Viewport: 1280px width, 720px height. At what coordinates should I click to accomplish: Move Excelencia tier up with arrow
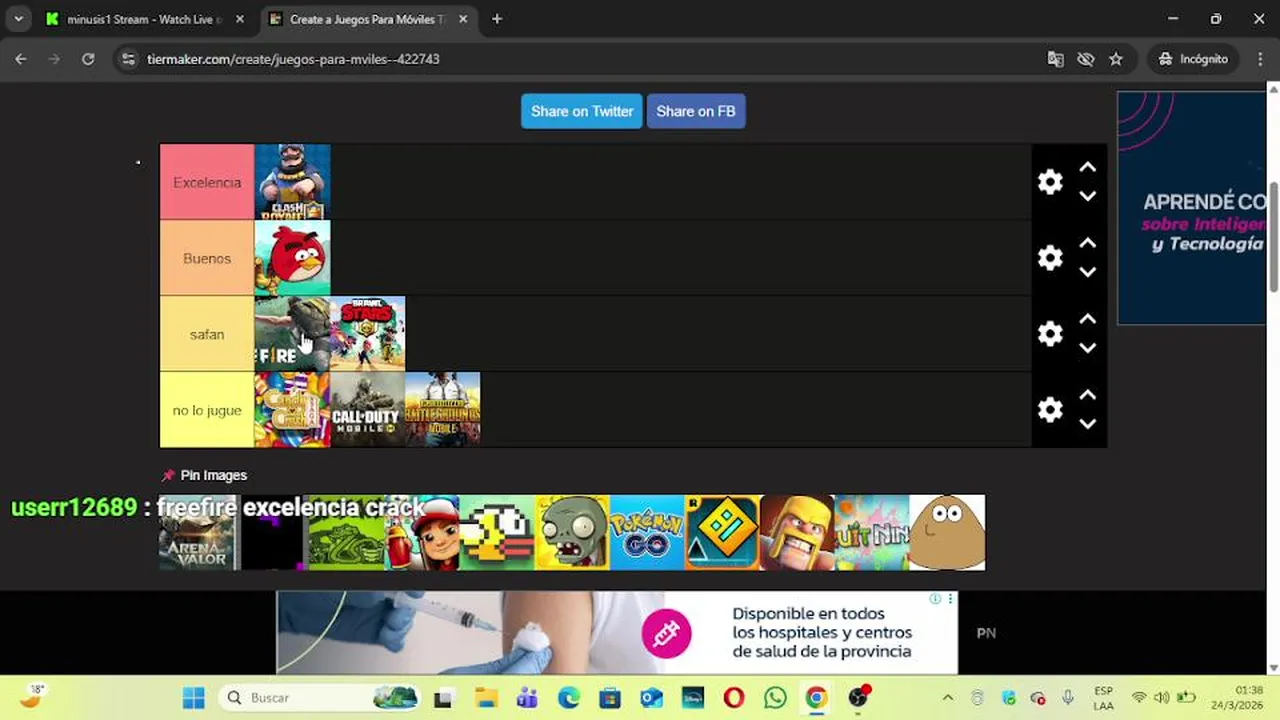(x=1088, y=168)
